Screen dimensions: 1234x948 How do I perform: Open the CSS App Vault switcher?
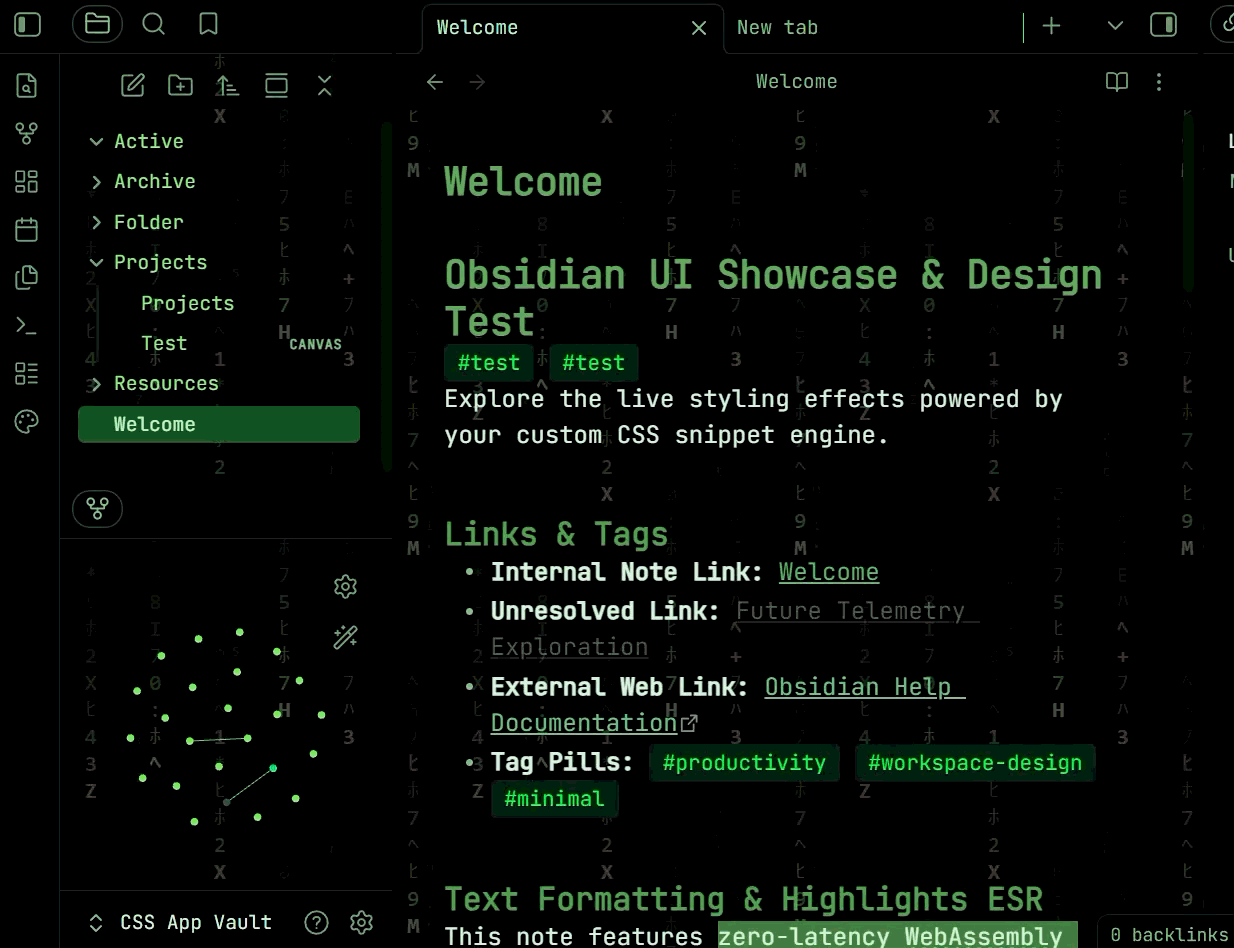click(x=180, y=922)
